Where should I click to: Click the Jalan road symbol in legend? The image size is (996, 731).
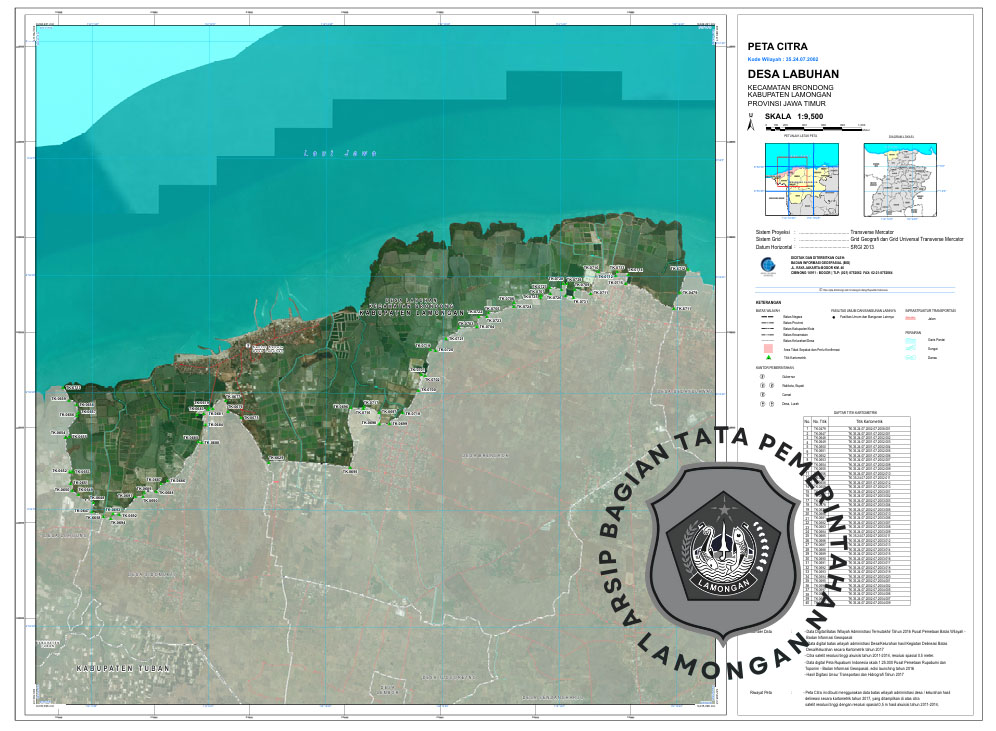911,319
